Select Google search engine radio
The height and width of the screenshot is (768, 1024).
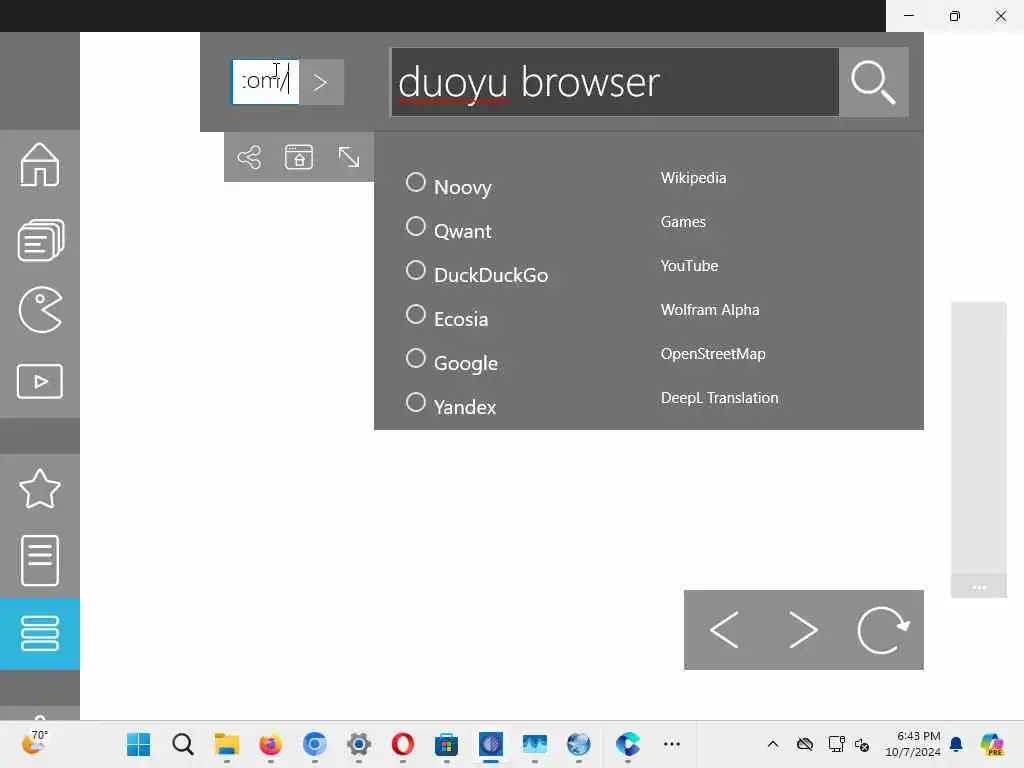tap(415, 359)
